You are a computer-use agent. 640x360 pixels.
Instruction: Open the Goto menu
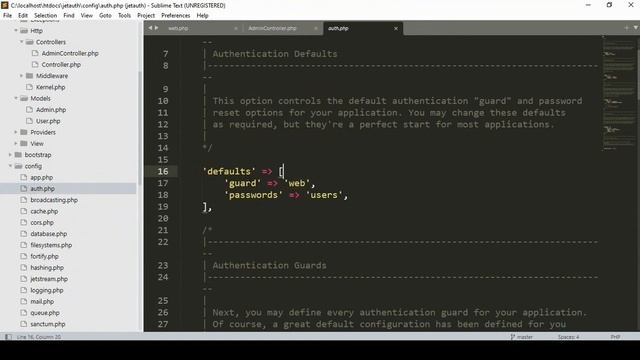(x=105, y=16)
